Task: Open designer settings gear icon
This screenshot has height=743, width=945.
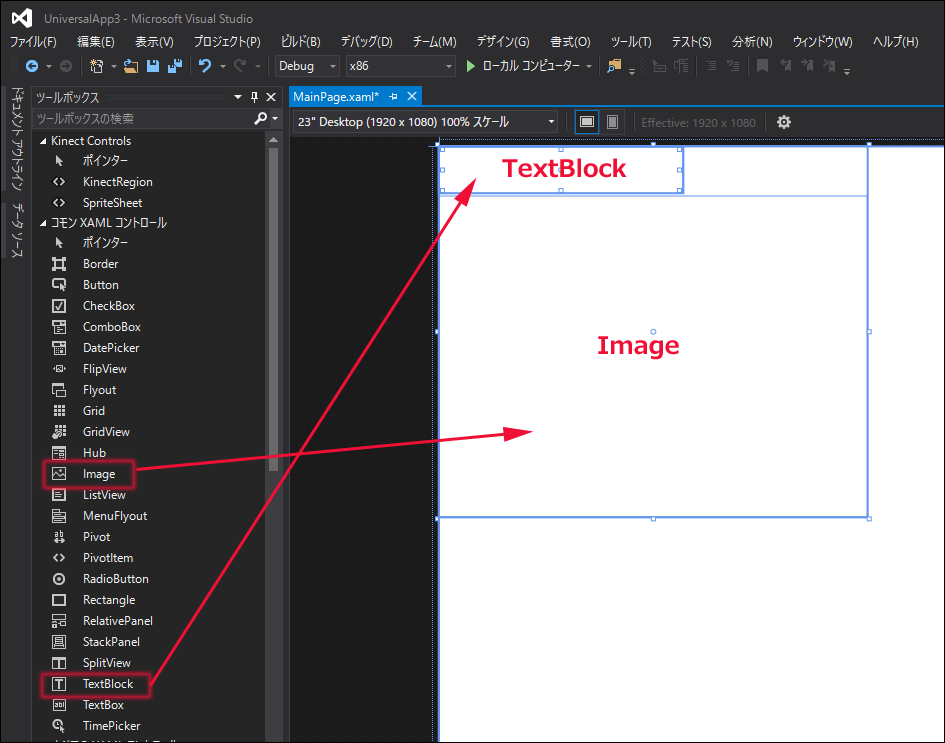Action: [783, 122]
